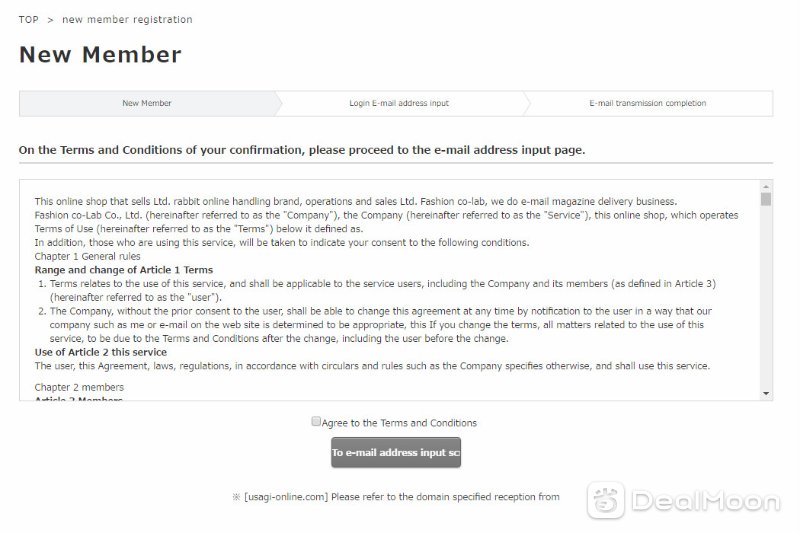The image size is (800, 533).
Task: Click the terms box scrollbar thumb
Action: [x=766, y=199]
